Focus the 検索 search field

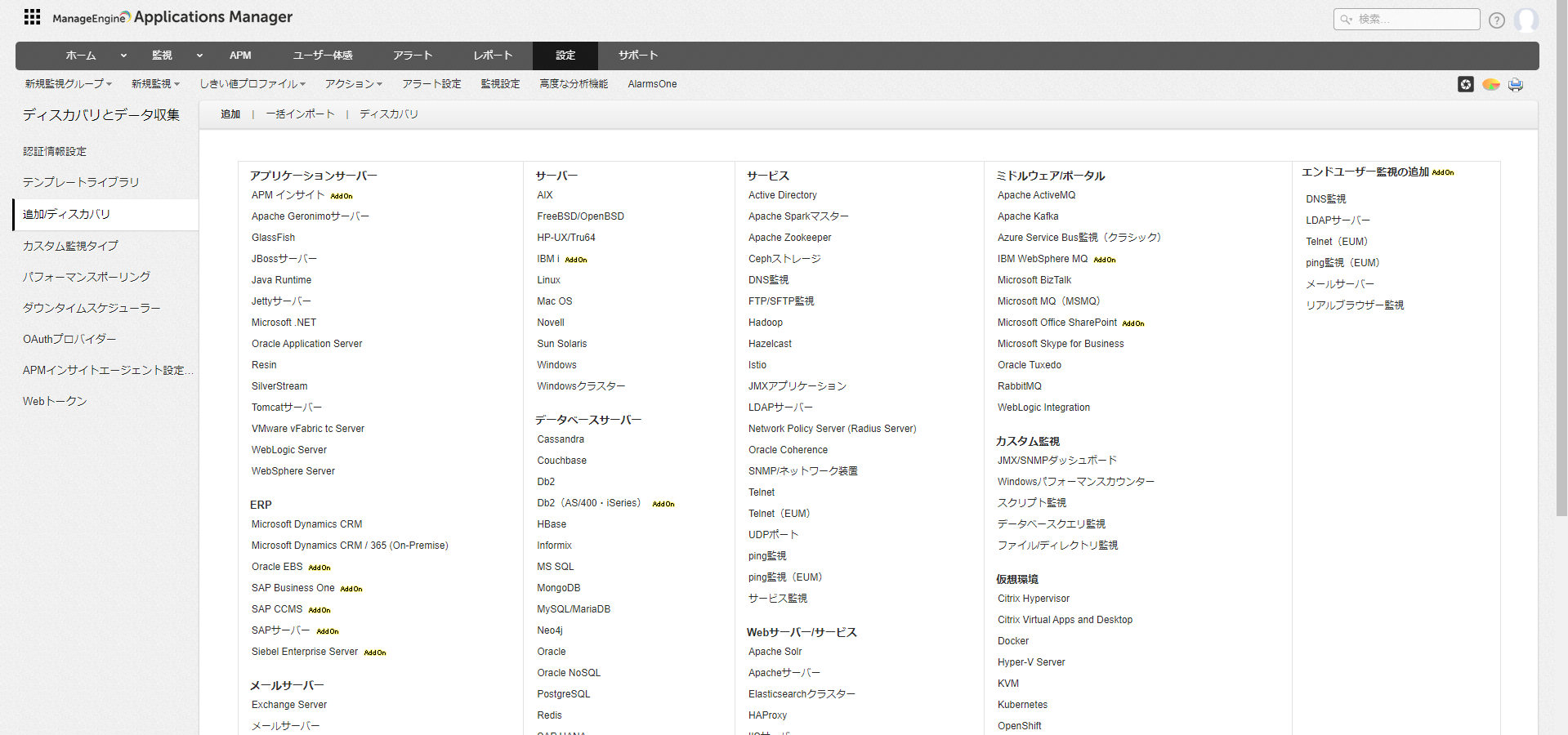pos(1406,20)
